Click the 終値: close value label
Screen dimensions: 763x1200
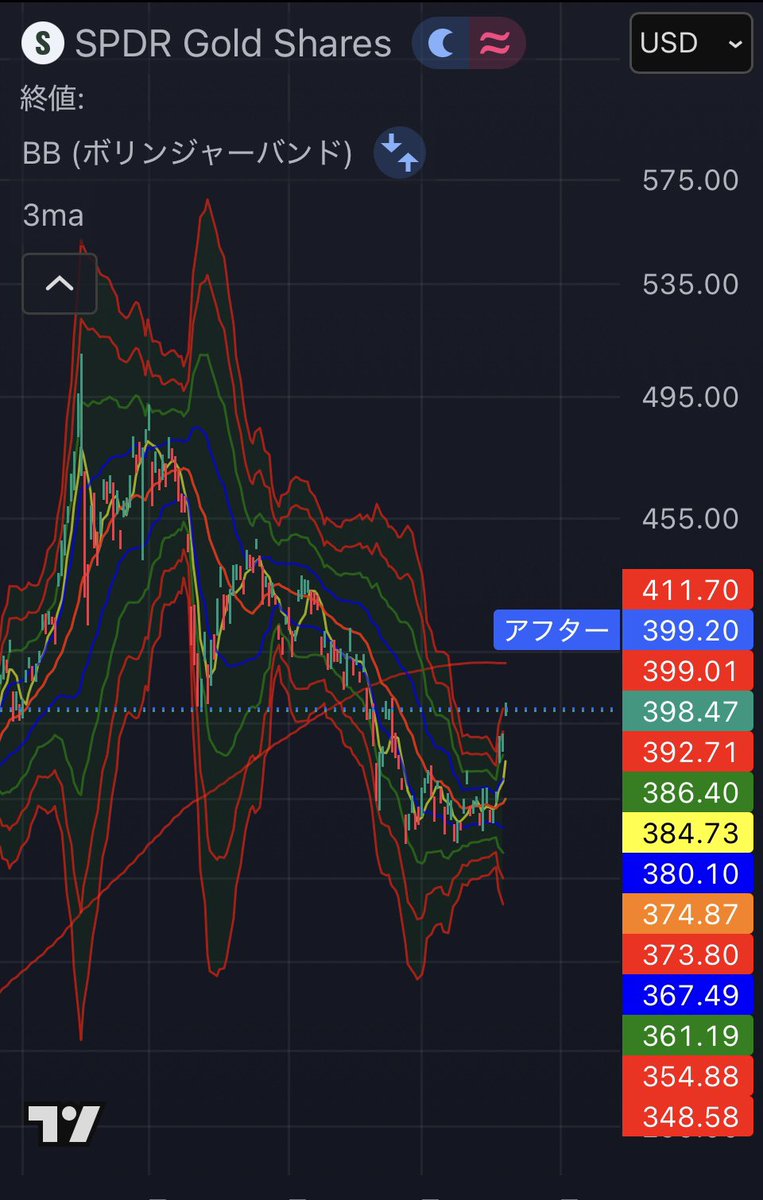(x=53, y=98)
